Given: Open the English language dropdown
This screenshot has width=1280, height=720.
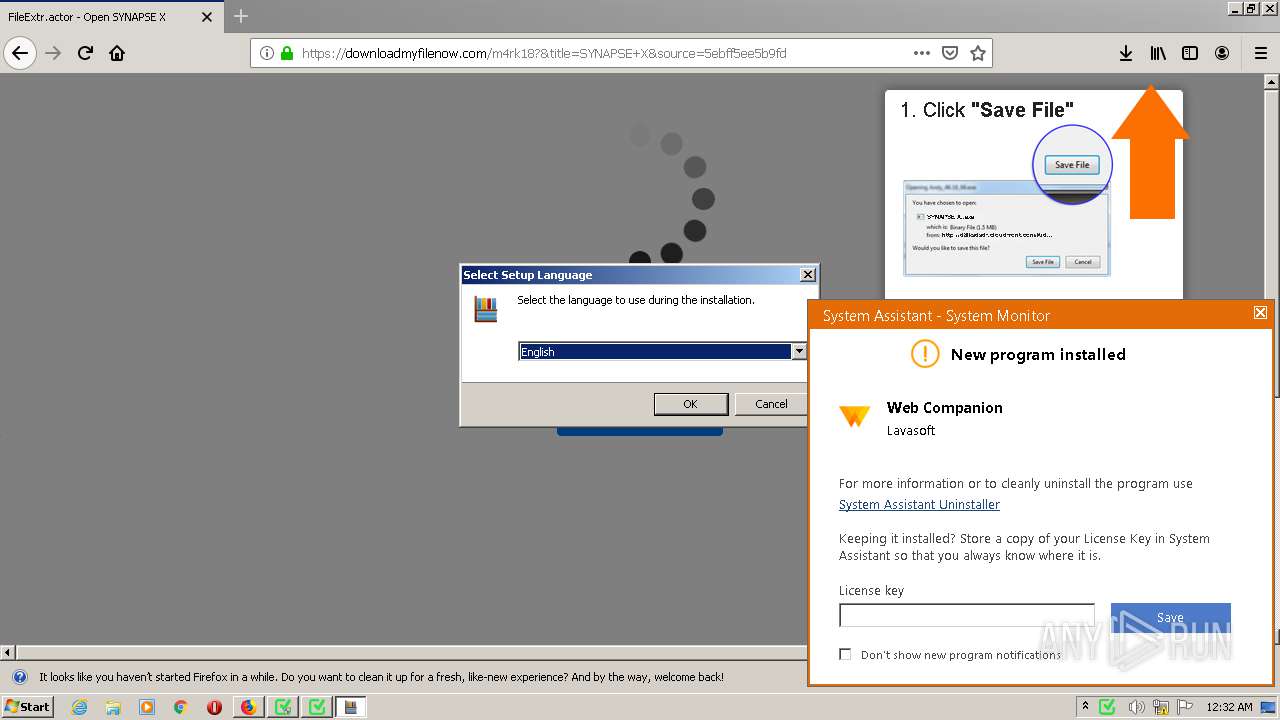Looking at the screenshot, I should click(798, 351).
